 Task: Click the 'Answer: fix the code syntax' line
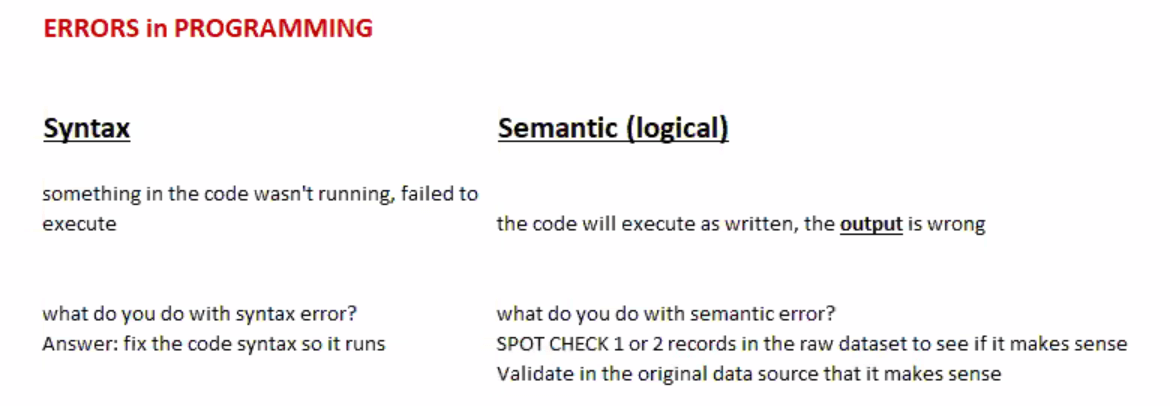(x=214, y=344)
